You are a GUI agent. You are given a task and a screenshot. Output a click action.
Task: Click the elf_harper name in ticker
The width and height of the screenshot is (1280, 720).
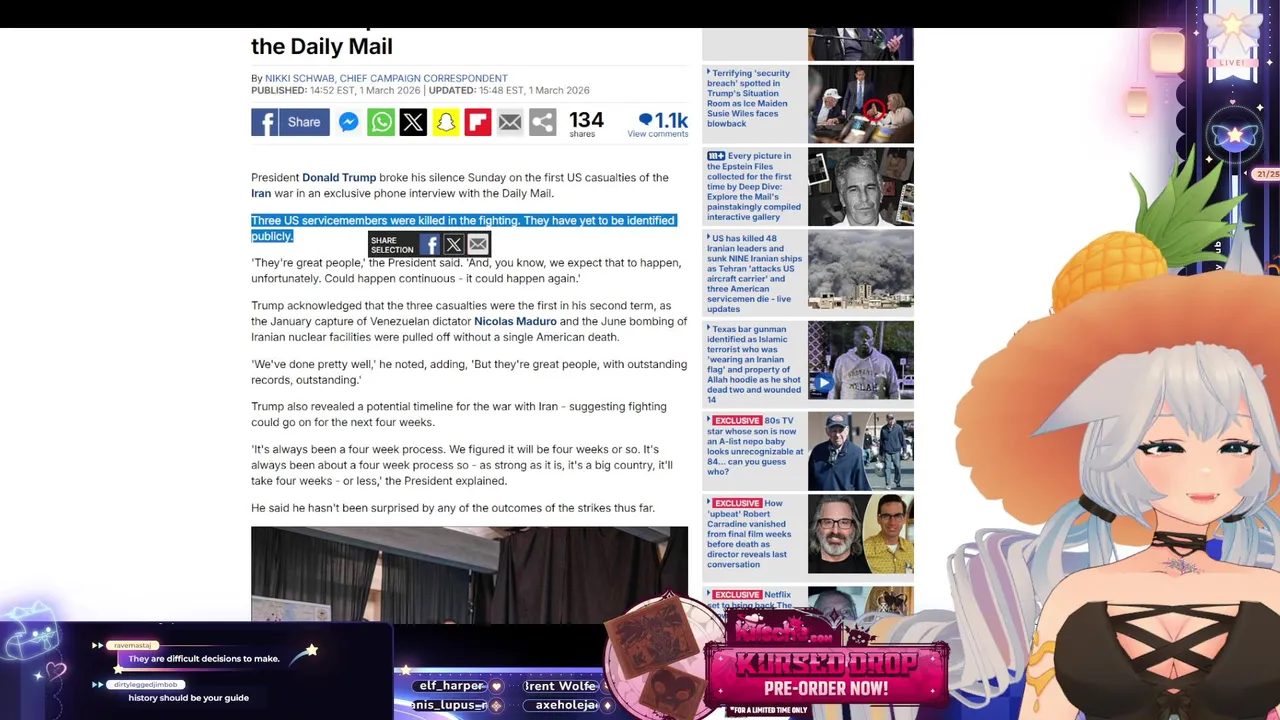(452, 686)
